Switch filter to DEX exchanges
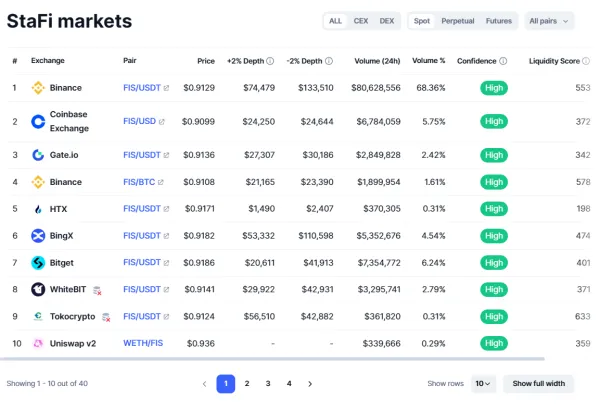Viewport: 600px width, 410px height. click(387, 21)
